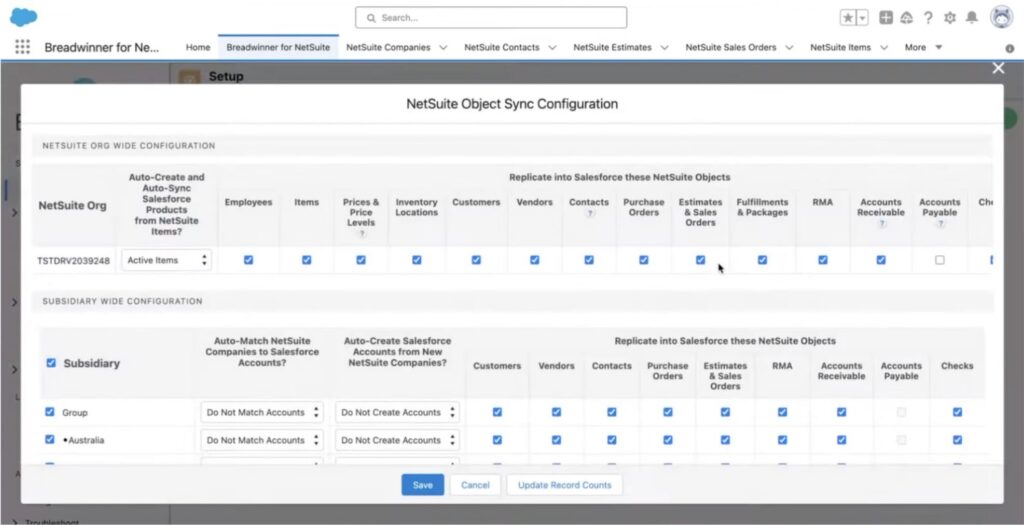Uncheck org-wide Contacts checkbox
This screenshot has height=525, width=1024.
coord(589,260)
